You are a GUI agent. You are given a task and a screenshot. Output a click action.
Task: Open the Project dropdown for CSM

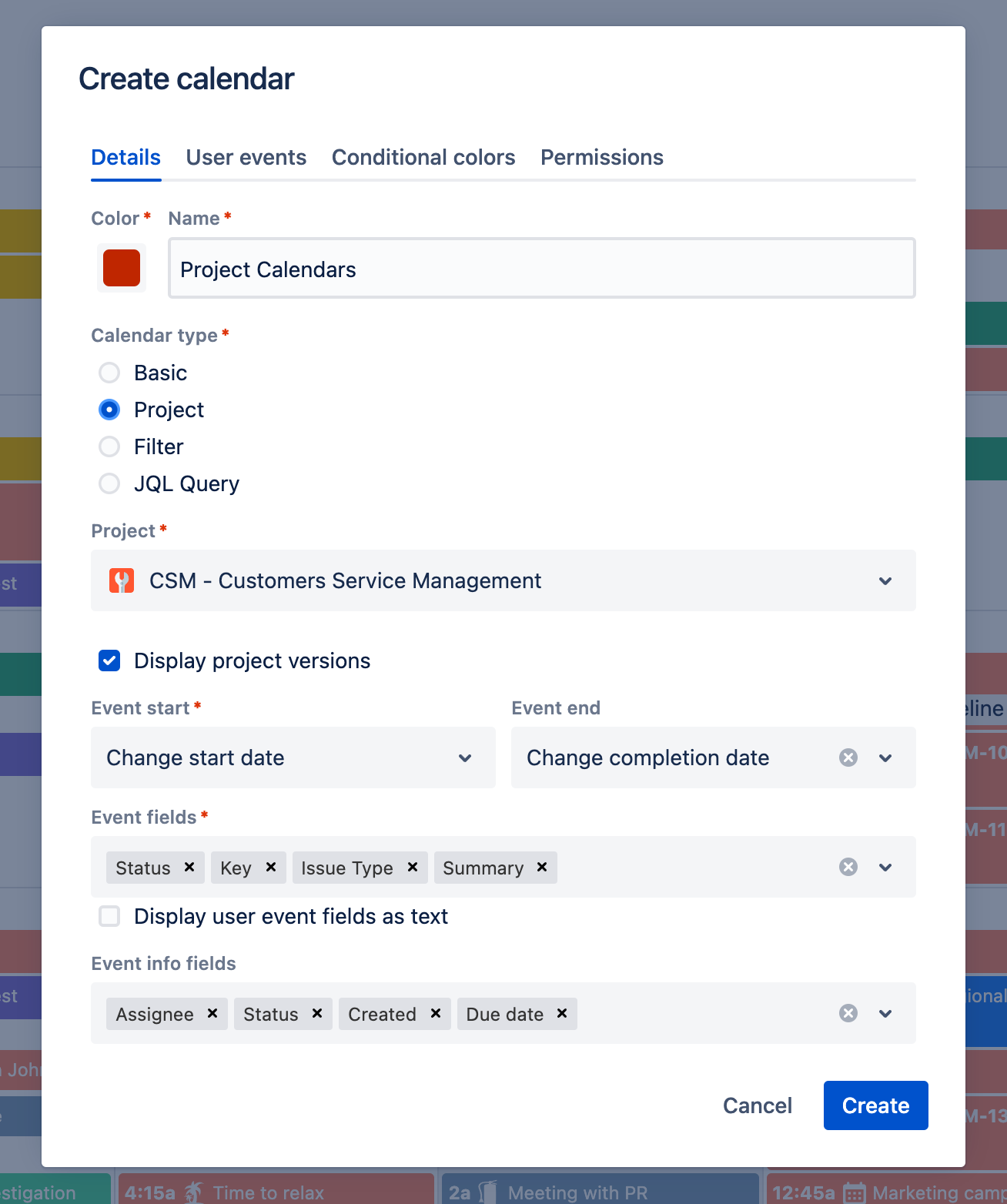(885, 580)
